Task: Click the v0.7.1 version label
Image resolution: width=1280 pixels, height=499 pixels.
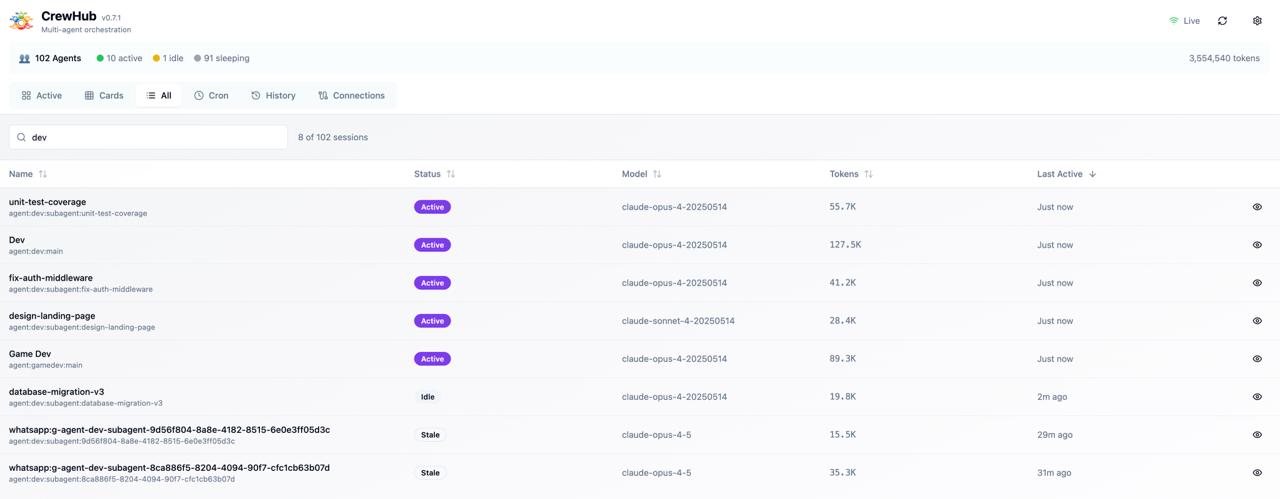Action: 111,18
